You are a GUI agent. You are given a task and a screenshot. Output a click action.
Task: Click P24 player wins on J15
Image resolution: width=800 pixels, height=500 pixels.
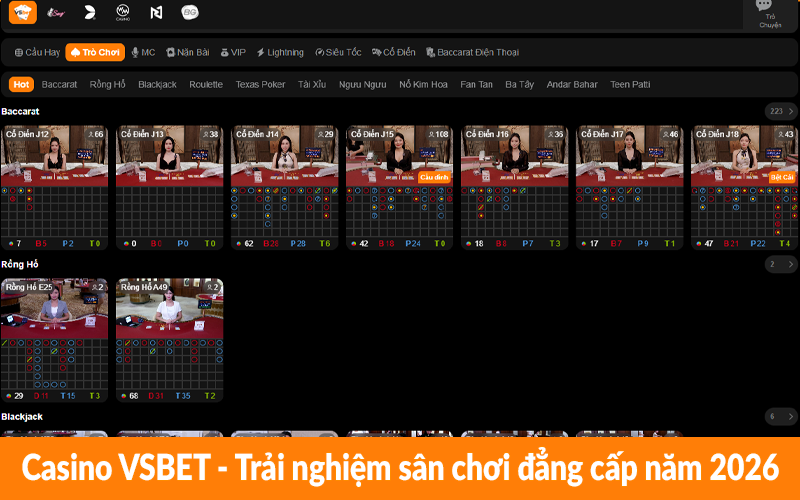pyautogui.click(x=413, y=243)
